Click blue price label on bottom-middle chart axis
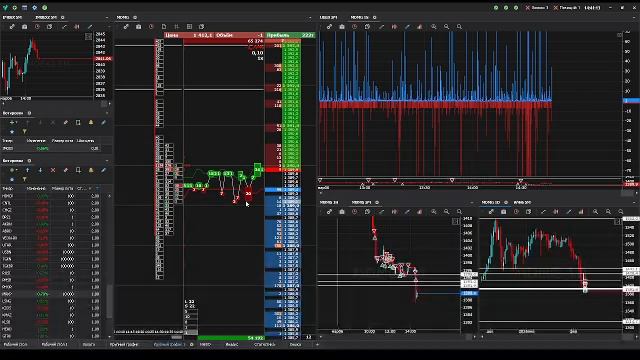640x360 pixels. [469, 293]
